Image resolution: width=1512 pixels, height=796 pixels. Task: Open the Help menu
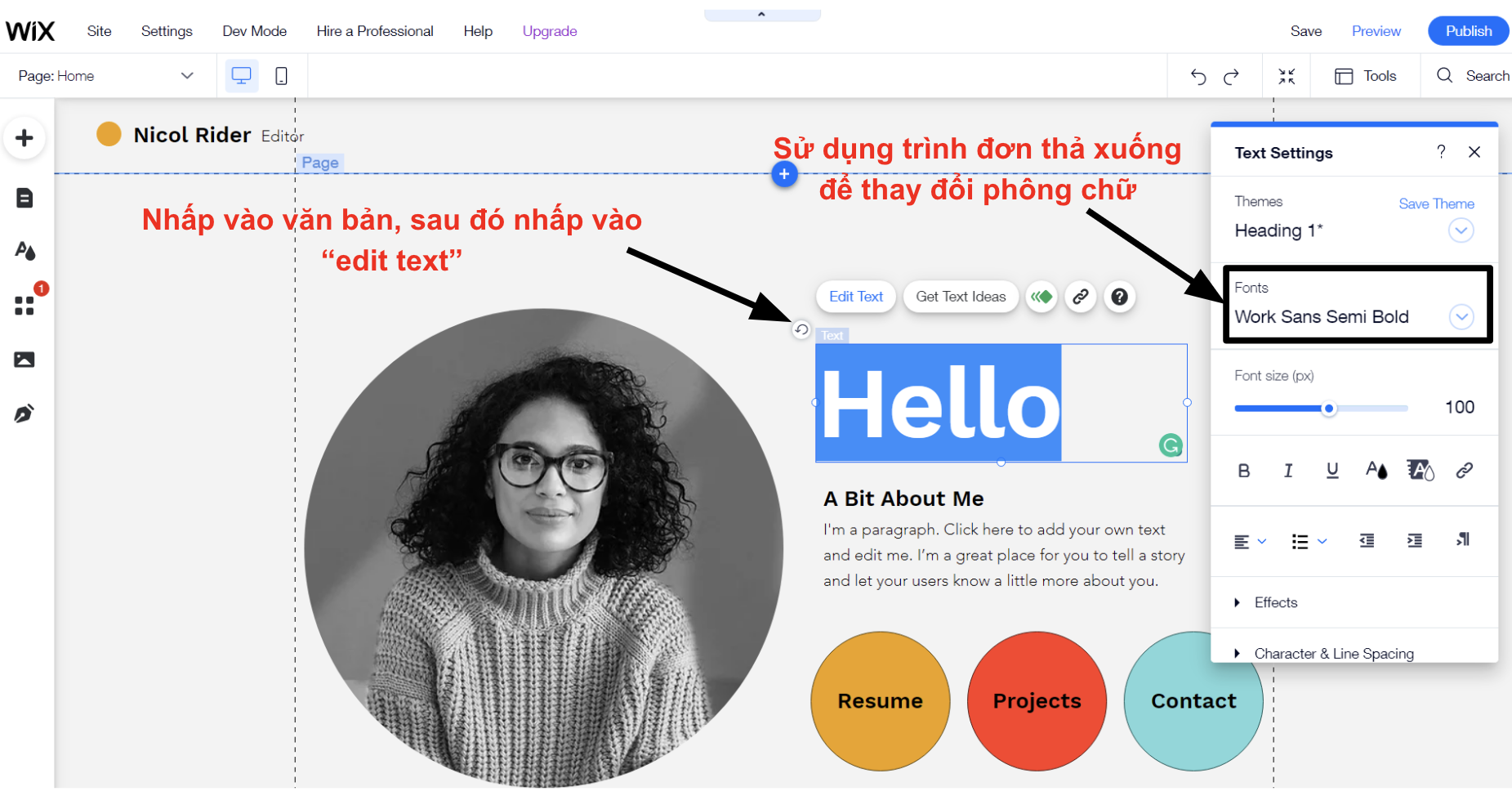click(x=478, y=31)
